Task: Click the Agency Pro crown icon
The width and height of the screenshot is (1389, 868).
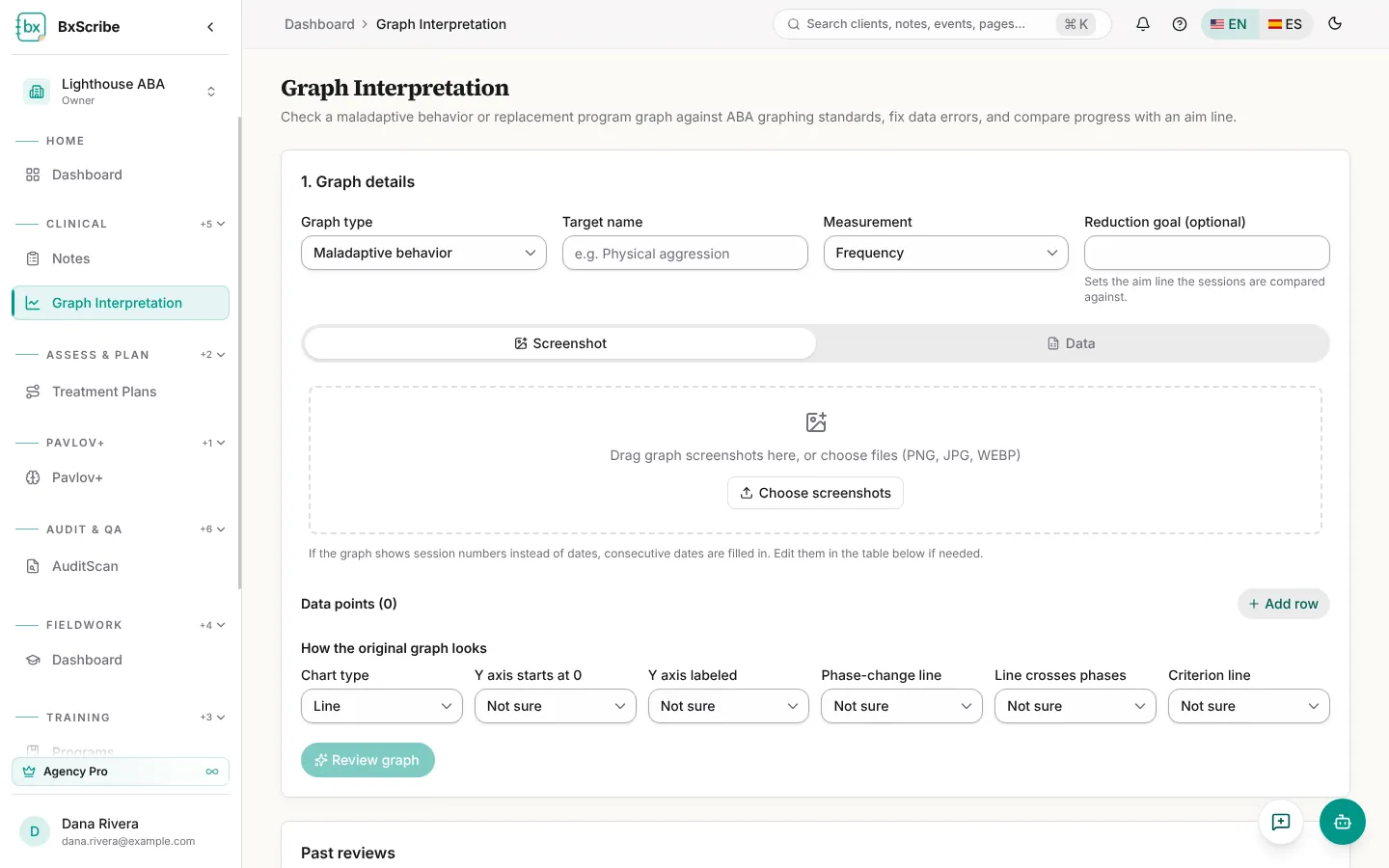Action: pos(29,772)
